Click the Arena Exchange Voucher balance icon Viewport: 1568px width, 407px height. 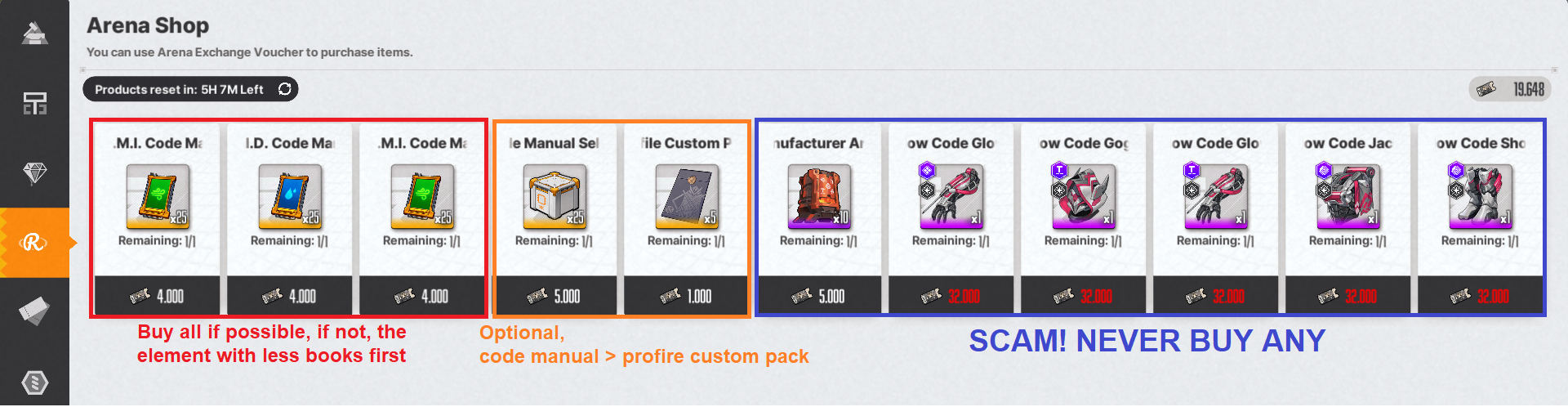tap(1486, 89)
